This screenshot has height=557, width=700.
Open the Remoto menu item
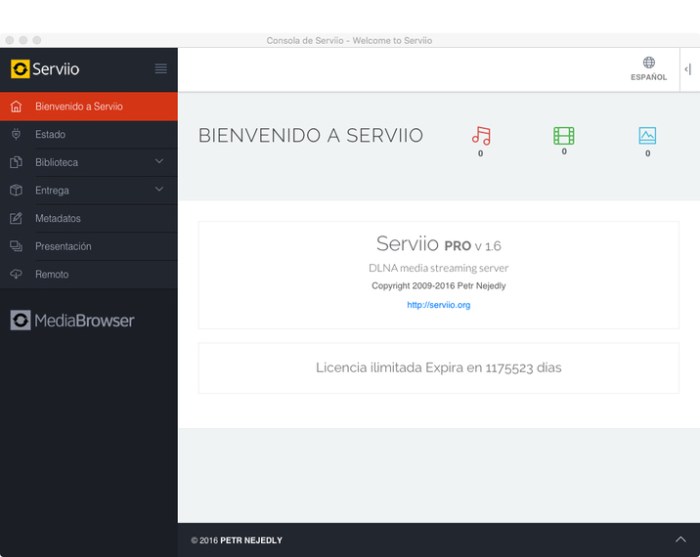pyautogui.click(x=89, y=274)
